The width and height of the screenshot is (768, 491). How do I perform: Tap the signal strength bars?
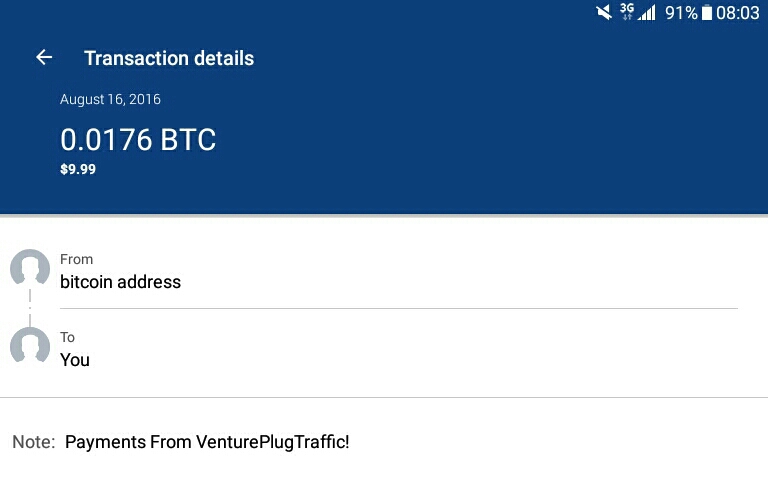[648, 13]
